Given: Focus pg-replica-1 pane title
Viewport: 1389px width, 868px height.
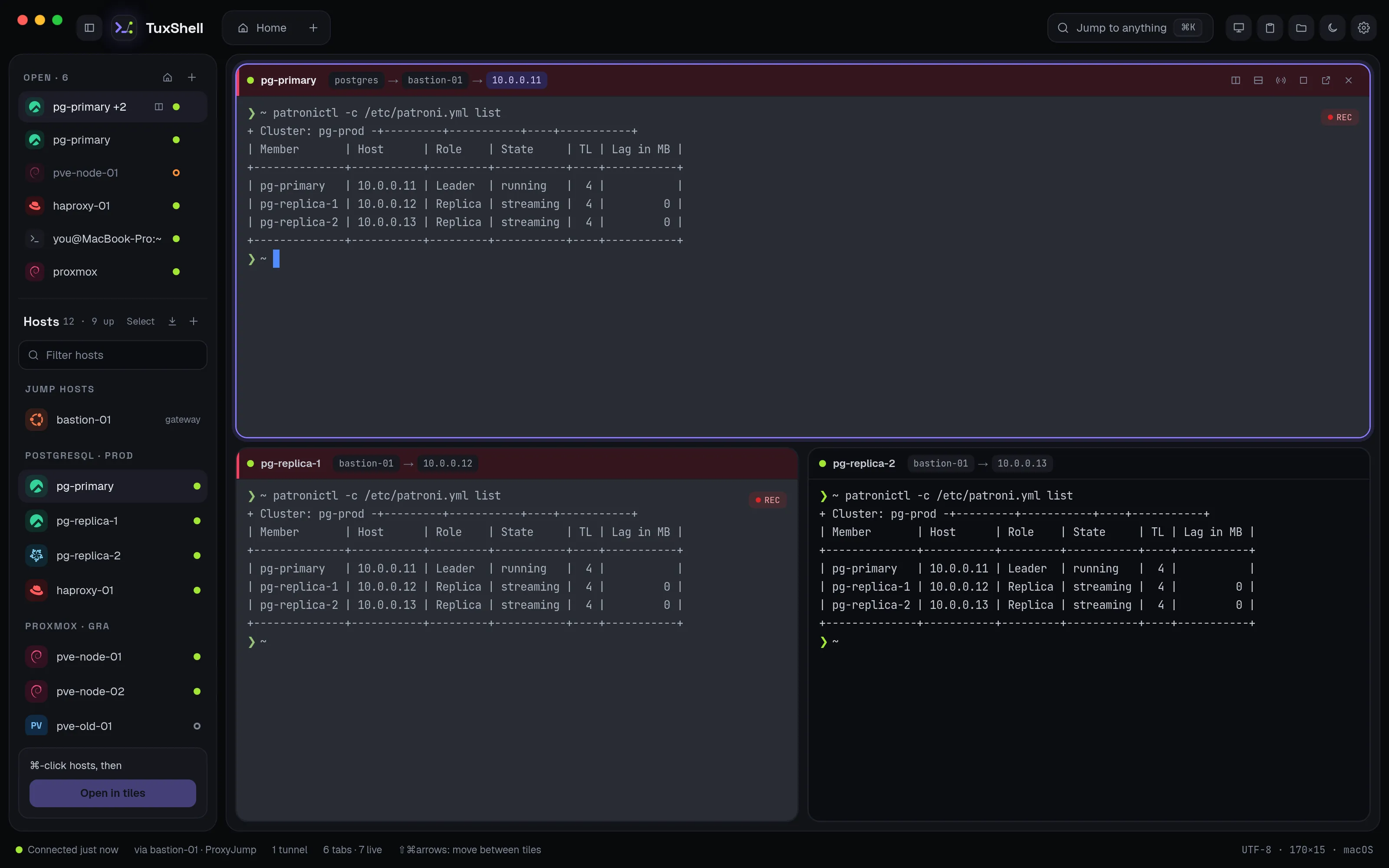Looking at the screenshot, I should click(290, 463).
